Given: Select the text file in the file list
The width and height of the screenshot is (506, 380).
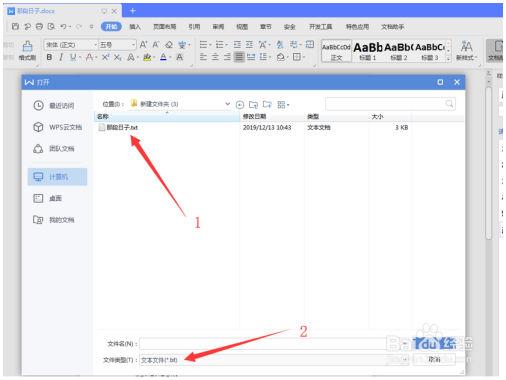Looking at the screenshot, I should click(x=118, y=127).
